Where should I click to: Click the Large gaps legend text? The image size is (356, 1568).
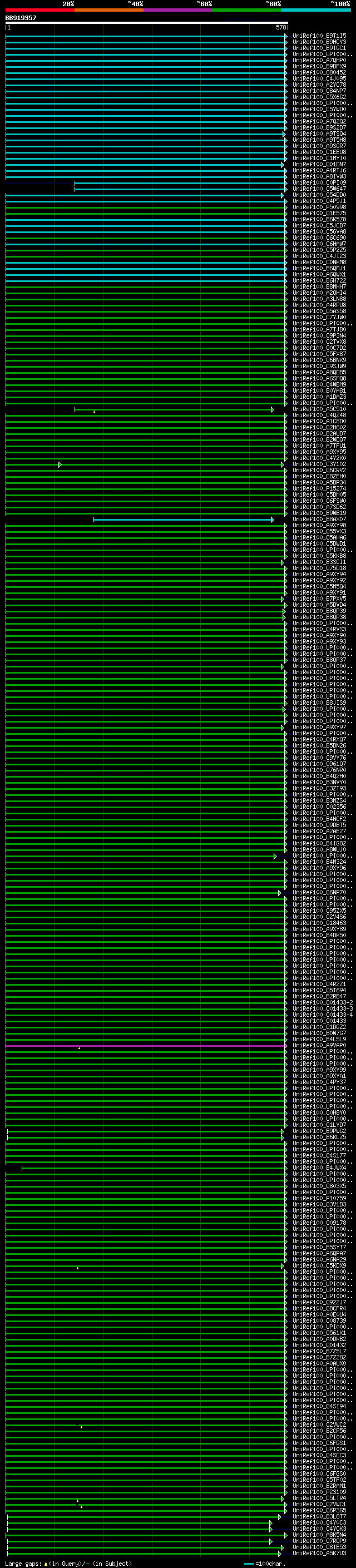point(23,1563)
